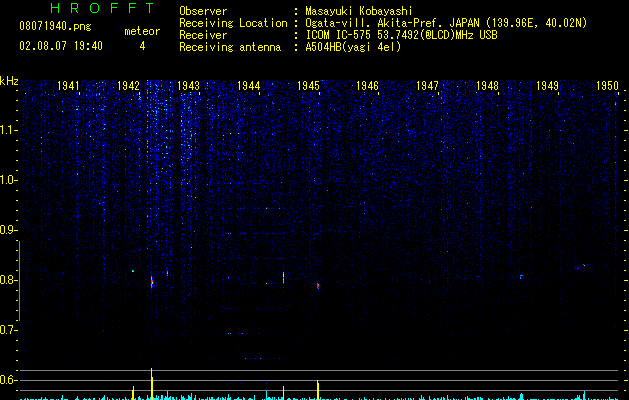Click the yellow power peak just after 1945
The height and width of the screenshot is (400, 629).
[x=318, y=390]
